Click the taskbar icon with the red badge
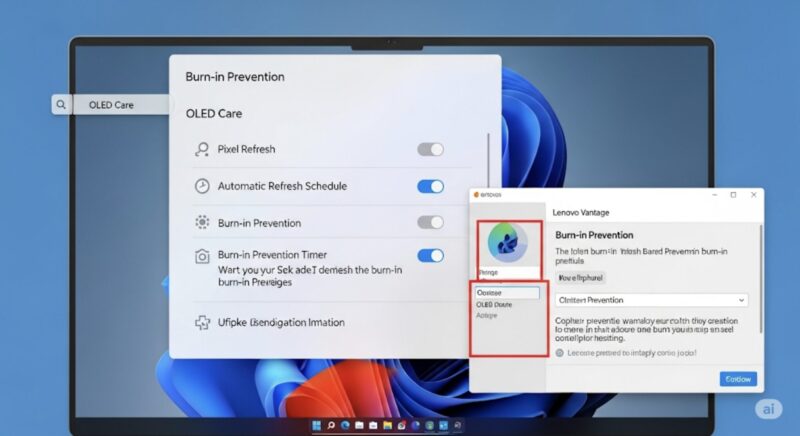This screenshot has width=800, height=436. point(402,425)
